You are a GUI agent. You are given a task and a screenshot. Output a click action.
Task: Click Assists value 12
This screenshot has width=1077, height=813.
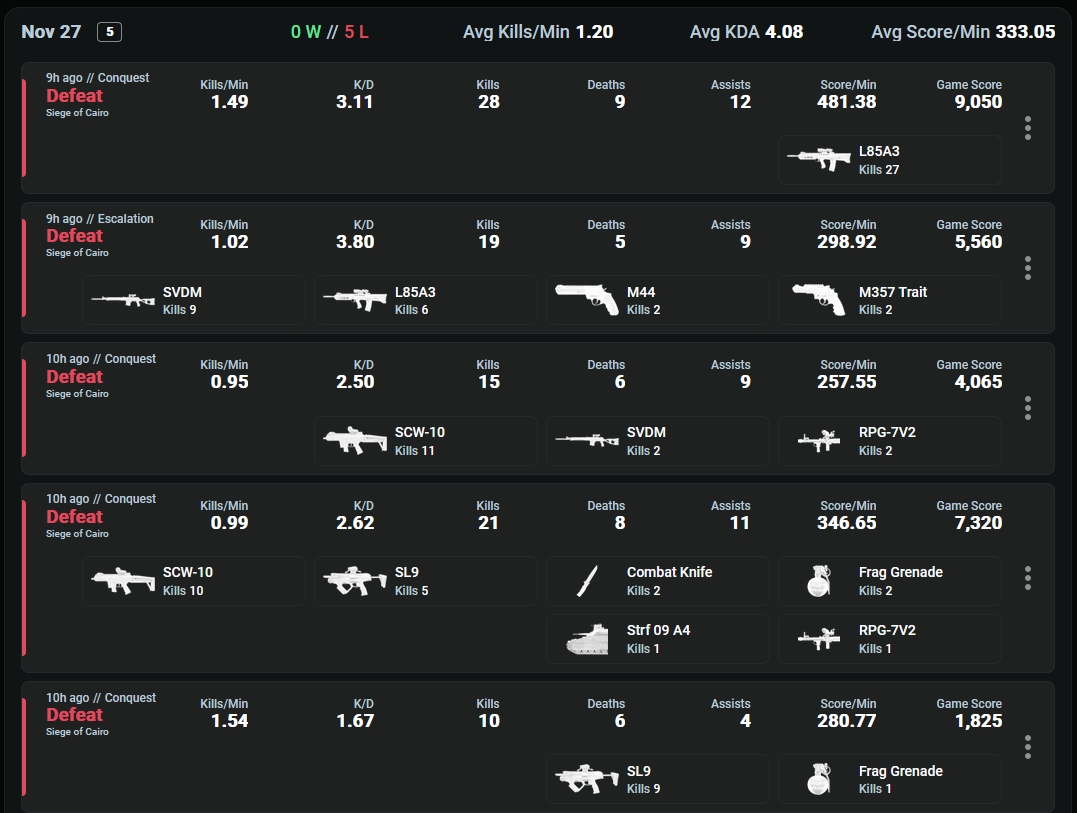point(740,102)
